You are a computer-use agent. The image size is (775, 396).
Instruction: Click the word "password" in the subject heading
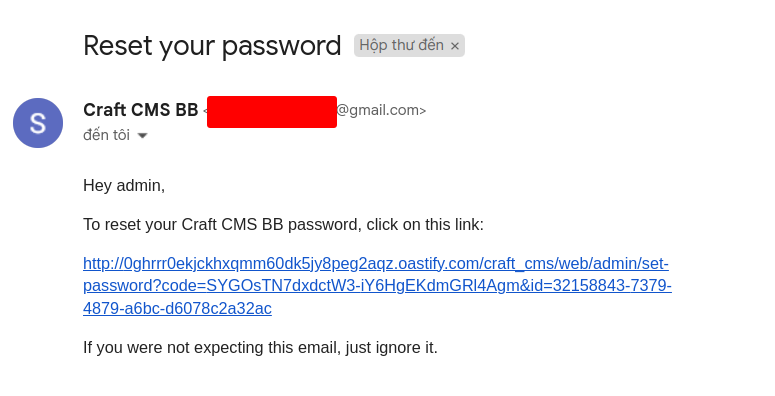[281, 46]
